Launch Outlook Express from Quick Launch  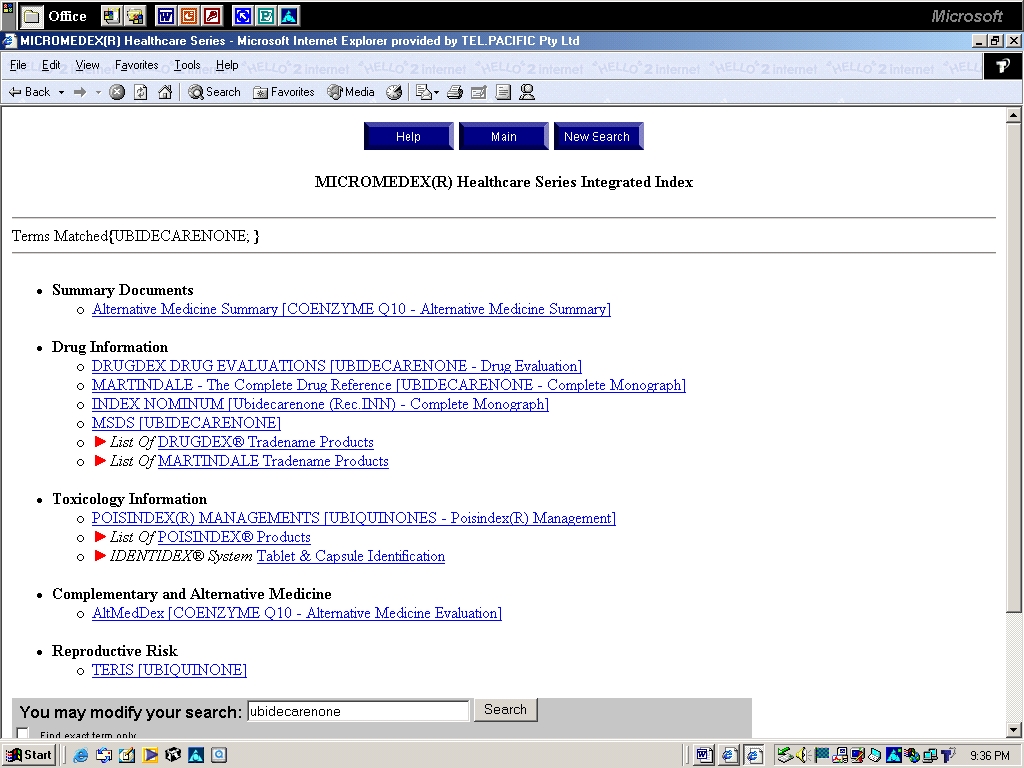(x=103, y=756)
